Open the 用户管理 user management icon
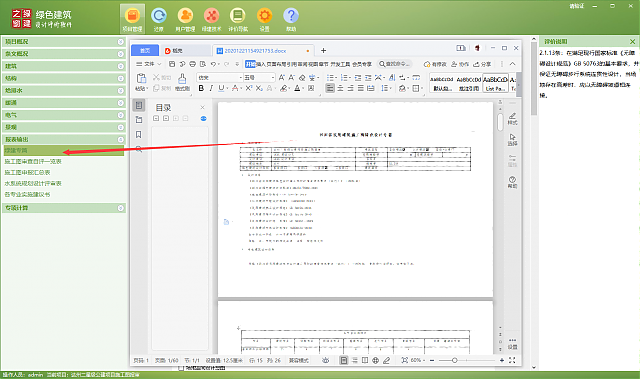This screenshot has width=640, height=379. tap(185, 19)
